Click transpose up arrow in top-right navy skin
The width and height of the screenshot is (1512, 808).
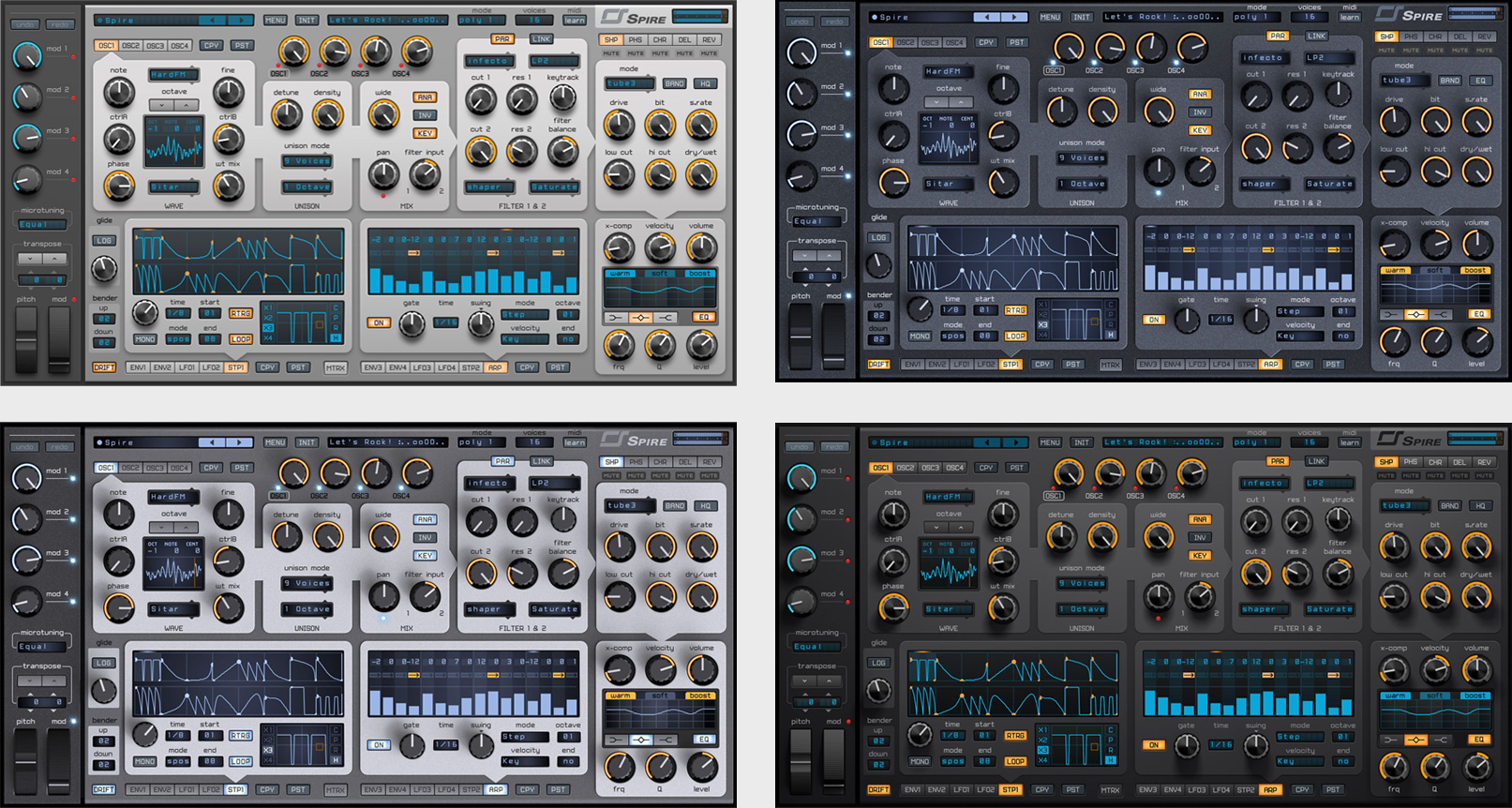829,256
